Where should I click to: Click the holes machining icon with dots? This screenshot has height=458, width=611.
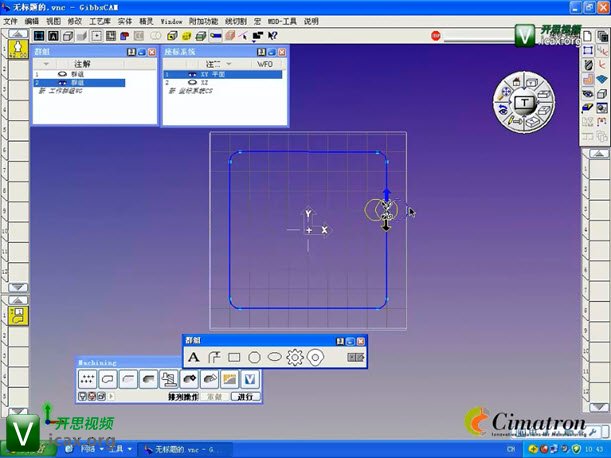tap(88, 379)
